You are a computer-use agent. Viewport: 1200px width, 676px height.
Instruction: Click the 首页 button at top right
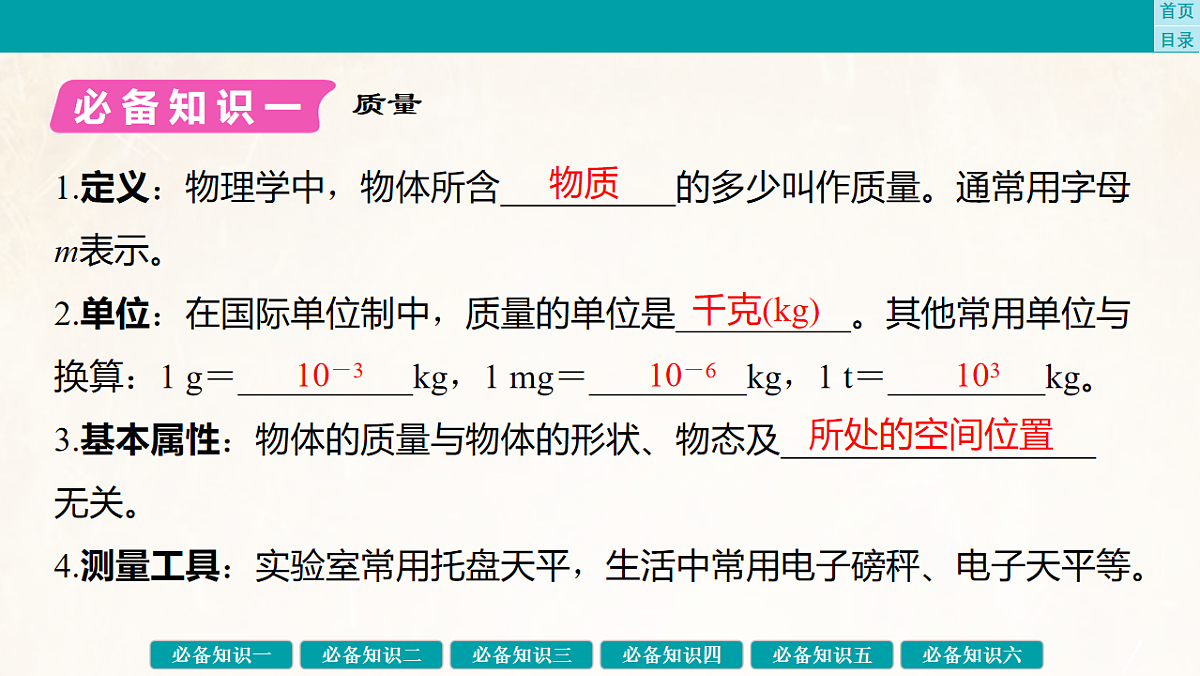pyautogui.click(x=1177, y=12)
